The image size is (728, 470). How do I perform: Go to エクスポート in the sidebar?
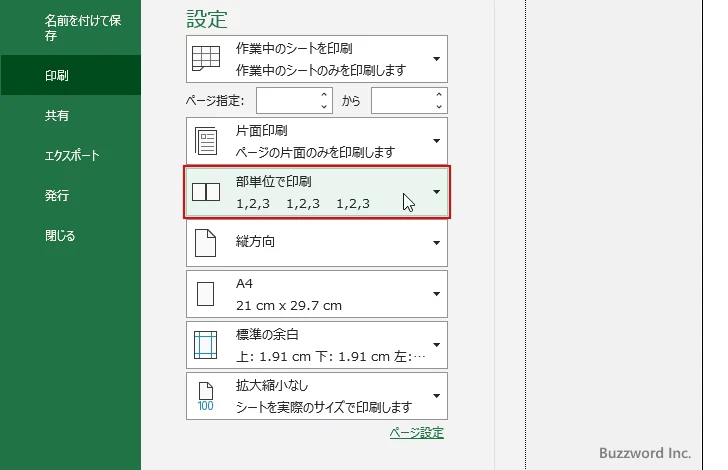pyautogui.click(x=72, y=155)
